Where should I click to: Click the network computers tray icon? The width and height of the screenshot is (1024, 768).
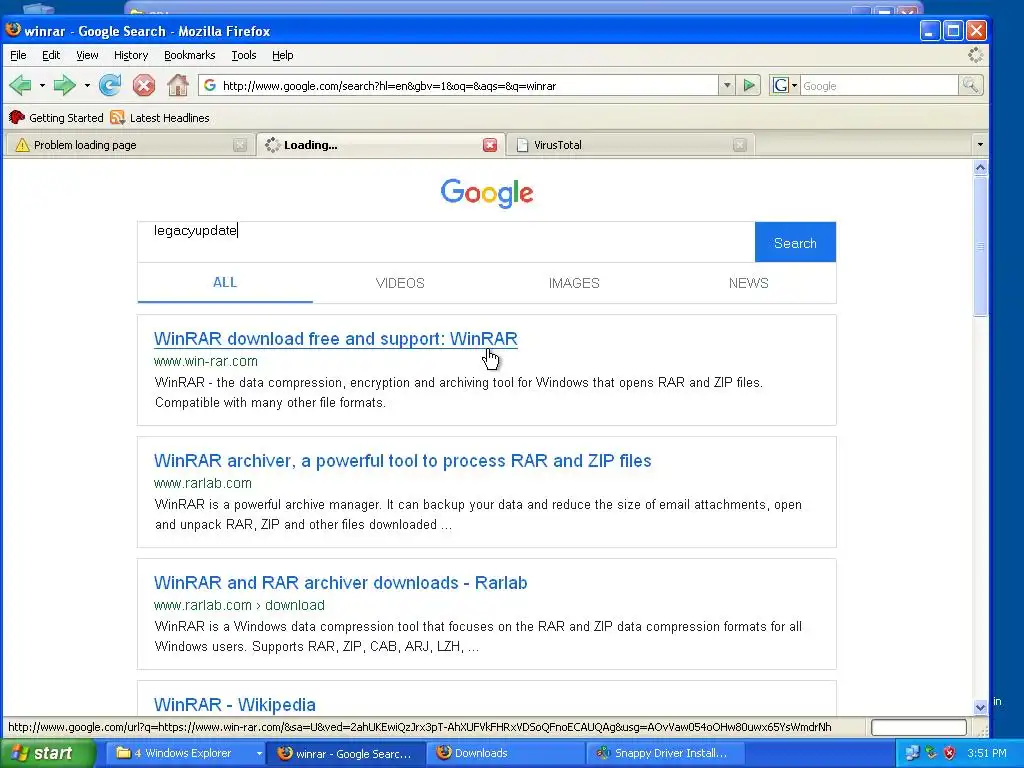click(x=912, y=753)
